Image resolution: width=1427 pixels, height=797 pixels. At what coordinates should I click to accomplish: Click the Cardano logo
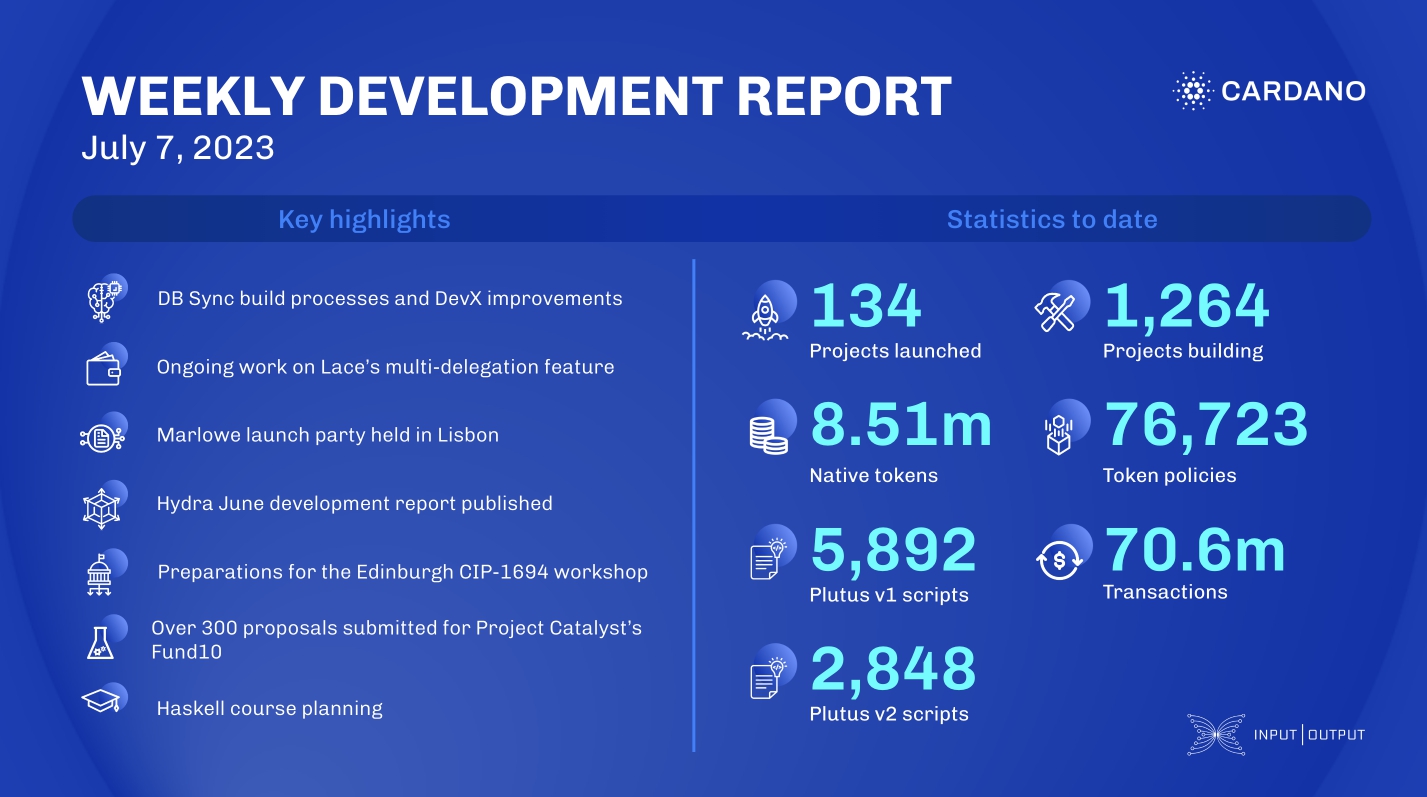[x=1269, y=91]
